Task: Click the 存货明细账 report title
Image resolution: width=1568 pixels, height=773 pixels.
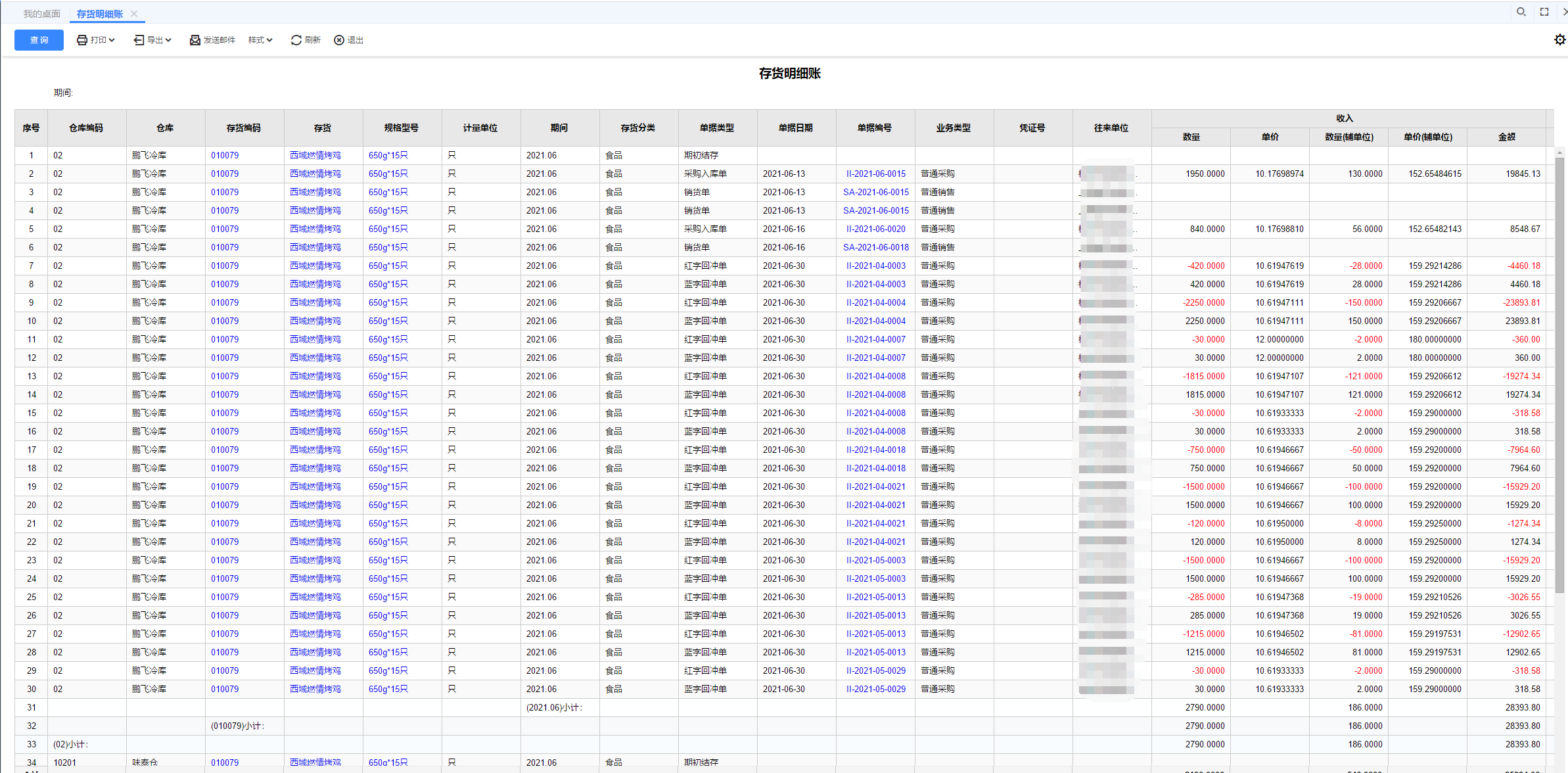Action: [789, 74]
